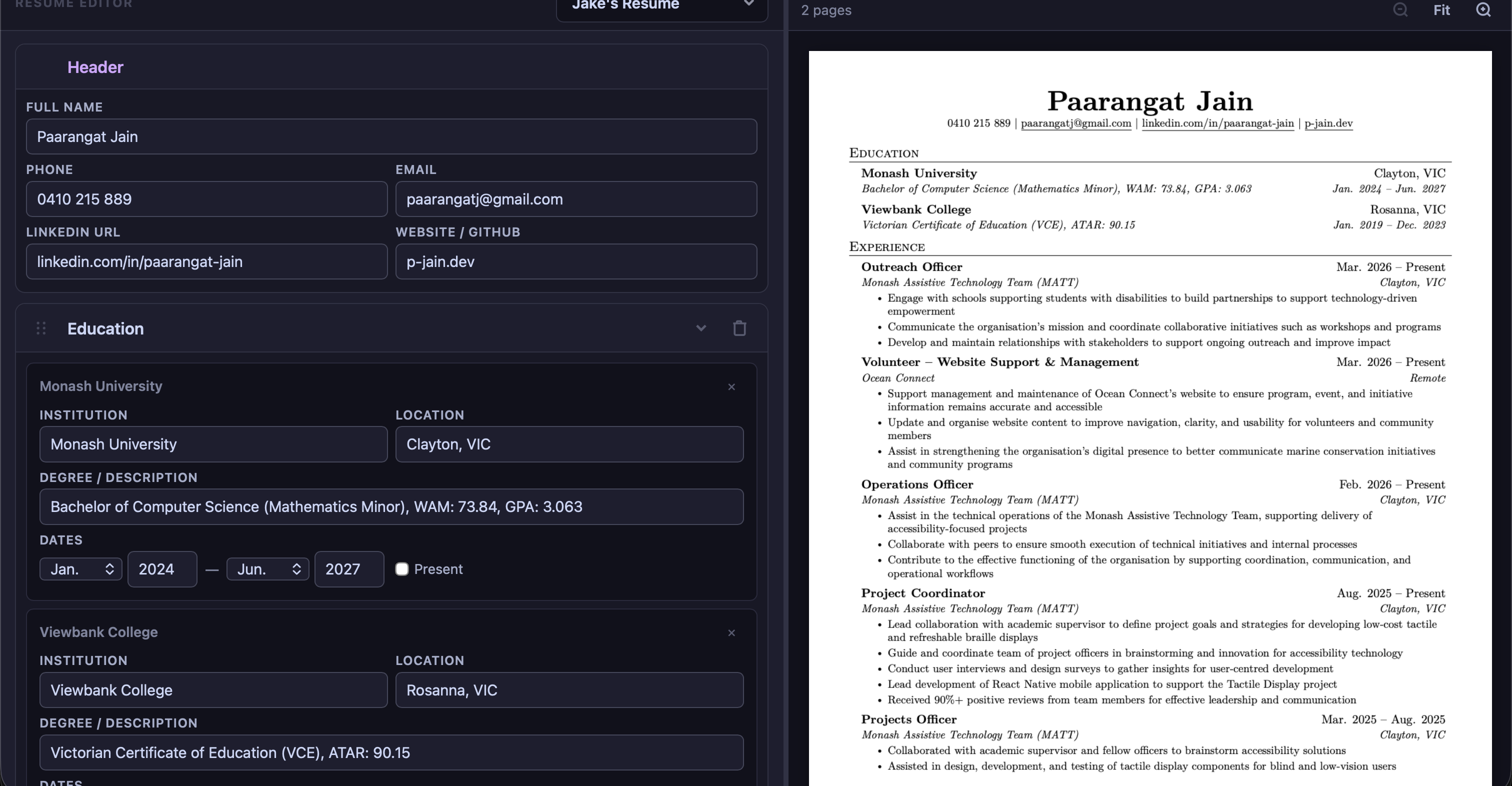This screenshot has width=1512, height=786.
Task: Click the 2027 end year field
Action: point(348,569)
